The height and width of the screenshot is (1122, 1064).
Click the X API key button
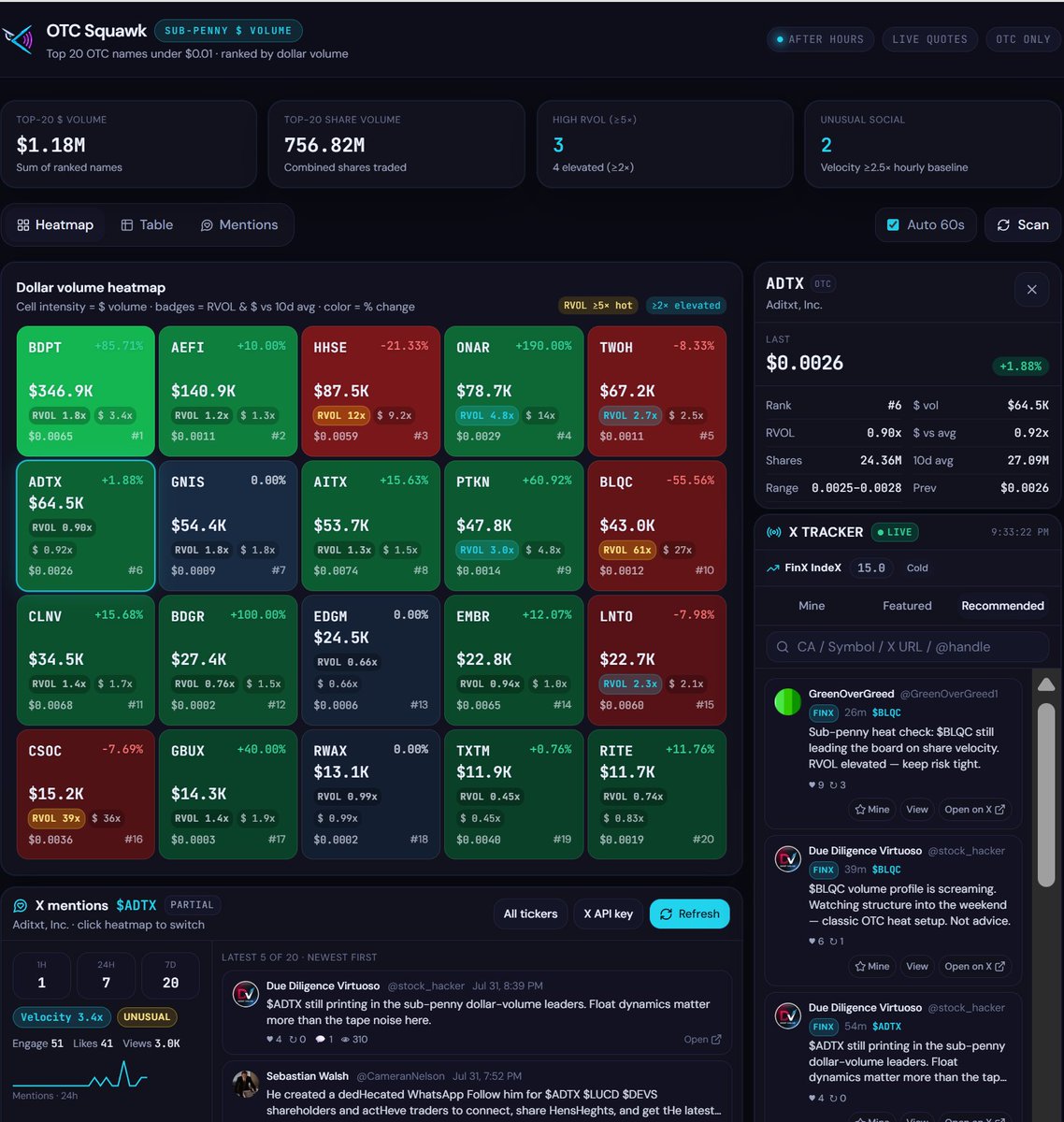(x=608, y=914)
